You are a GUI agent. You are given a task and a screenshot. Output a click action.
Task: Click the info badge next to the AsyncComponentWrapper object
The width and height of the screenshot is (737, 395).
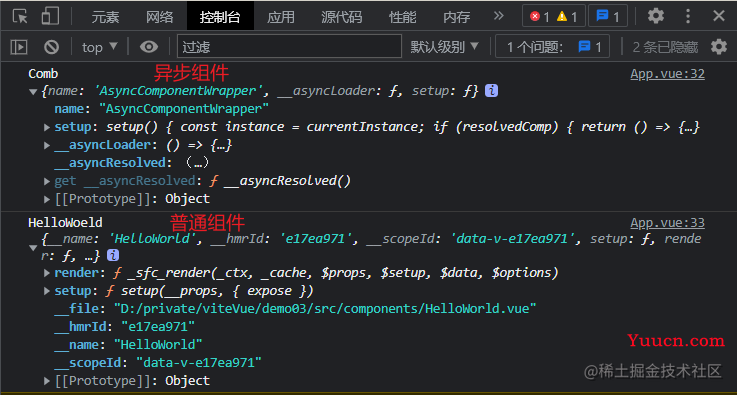(x=491, y=91)
